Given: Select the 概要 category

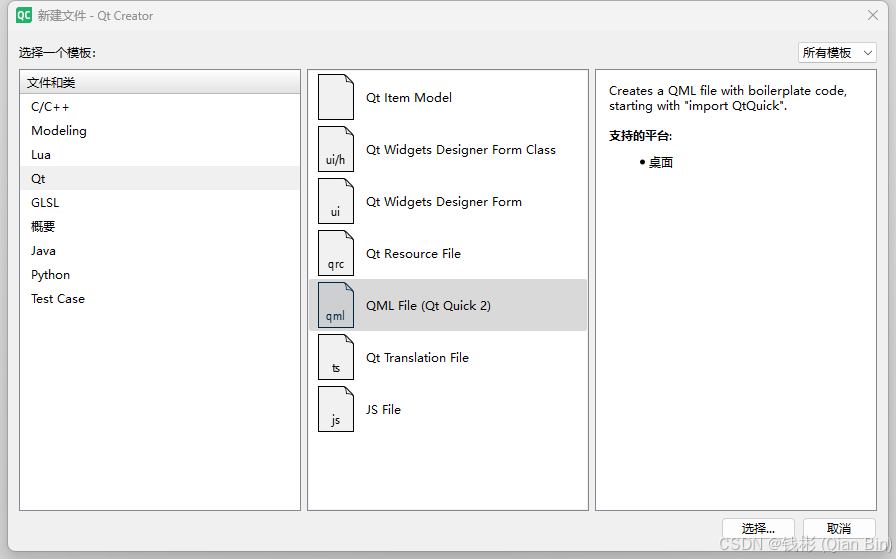Looking at the screenshot, I should pos(160,227).
